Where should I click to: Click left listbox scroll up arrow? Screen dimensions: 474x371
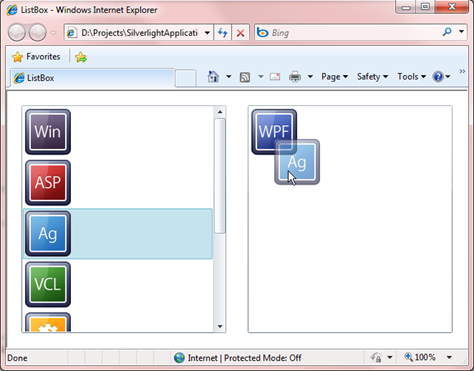[x=220, y=112]
